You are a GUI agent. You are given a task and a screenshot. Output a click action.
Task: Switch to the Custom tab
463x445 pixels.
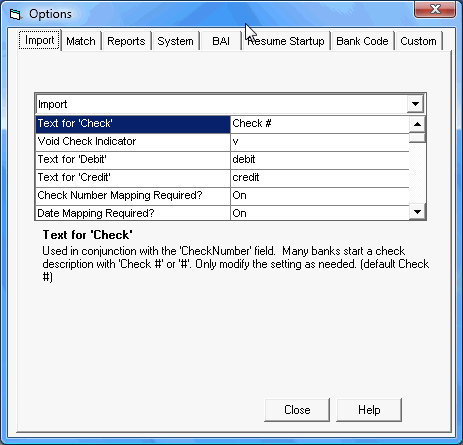pyautogui.click(x=418, y=41)
